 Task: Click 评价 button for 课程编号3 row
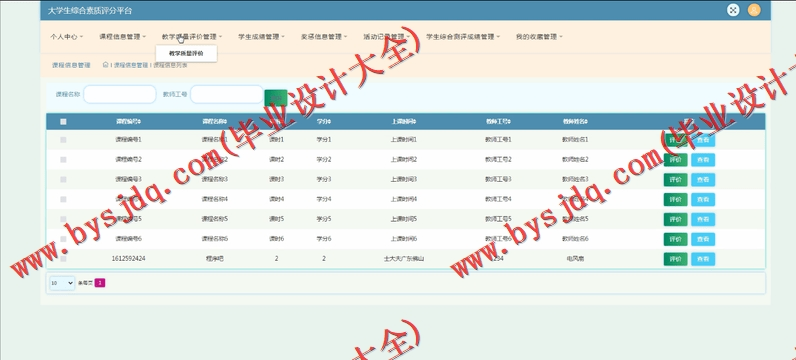click(x=675, y=180)
